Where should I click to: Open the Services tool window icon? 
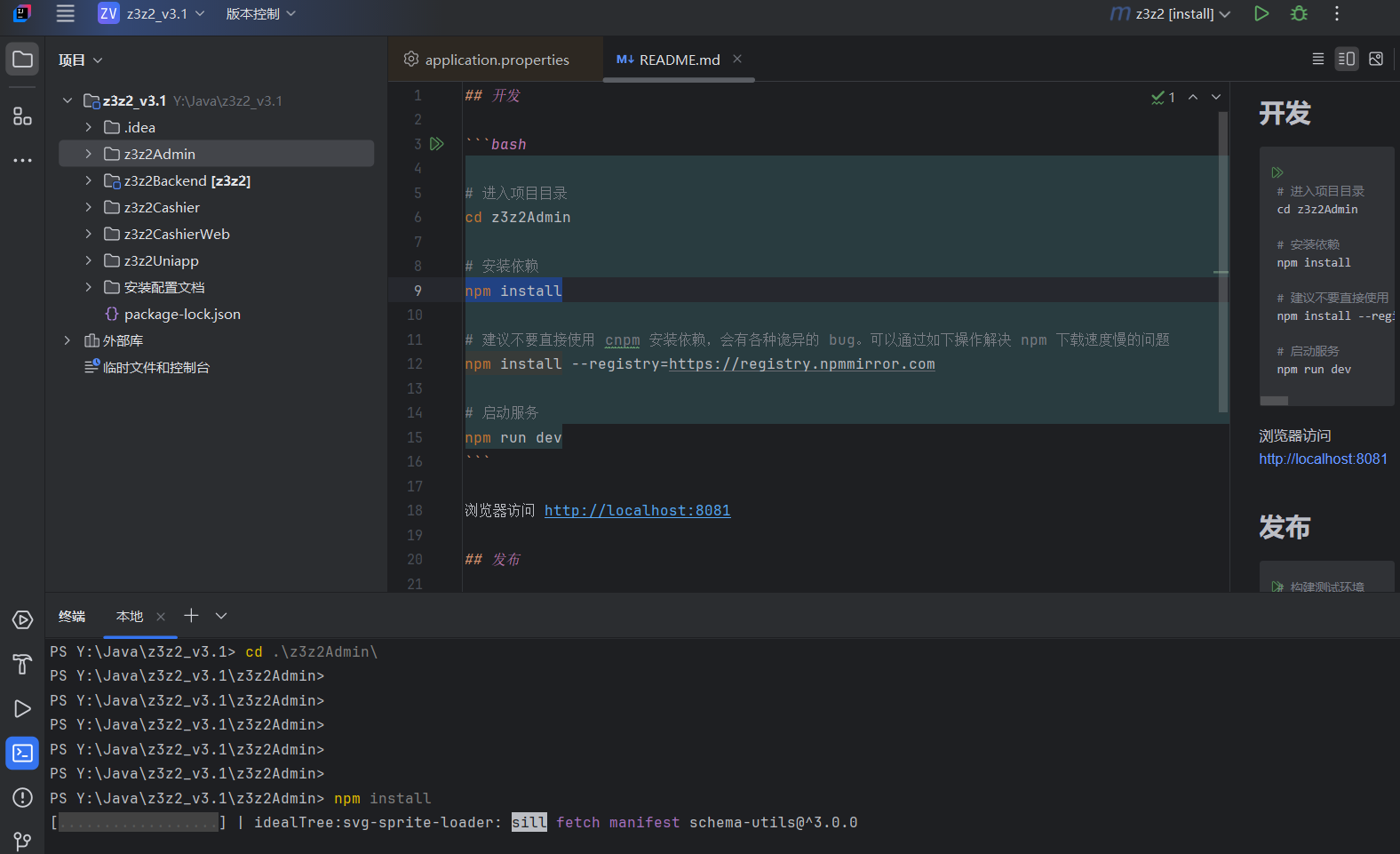point(22,620)
